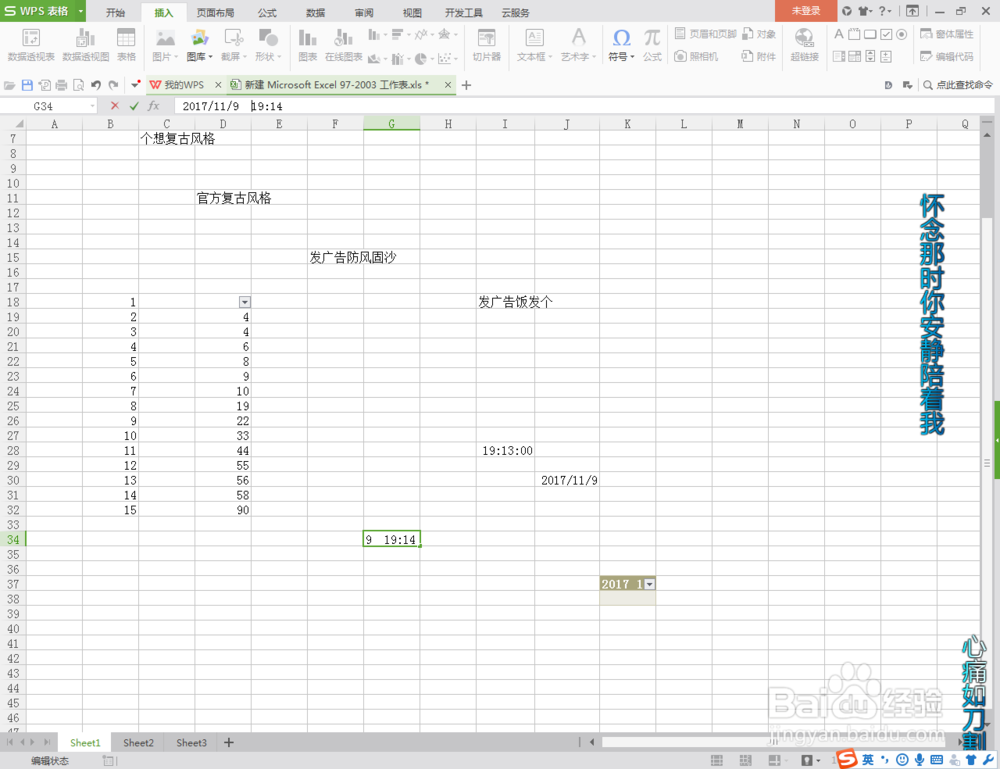Insert a PivotChart (数据透视图)
This screenshot has width=1000, height=769.
85,45
